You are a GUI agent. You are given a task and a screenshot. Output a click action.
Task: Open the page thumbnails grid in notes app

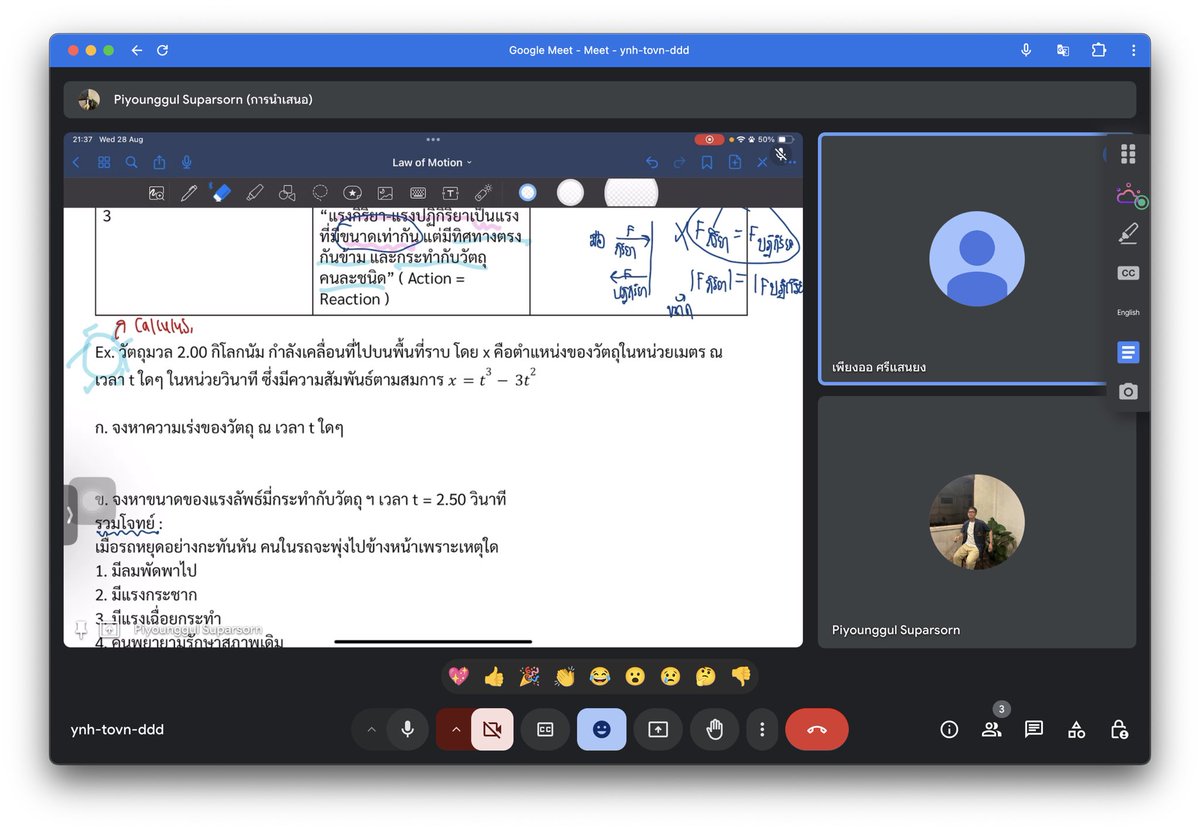(x=104, y=162)
